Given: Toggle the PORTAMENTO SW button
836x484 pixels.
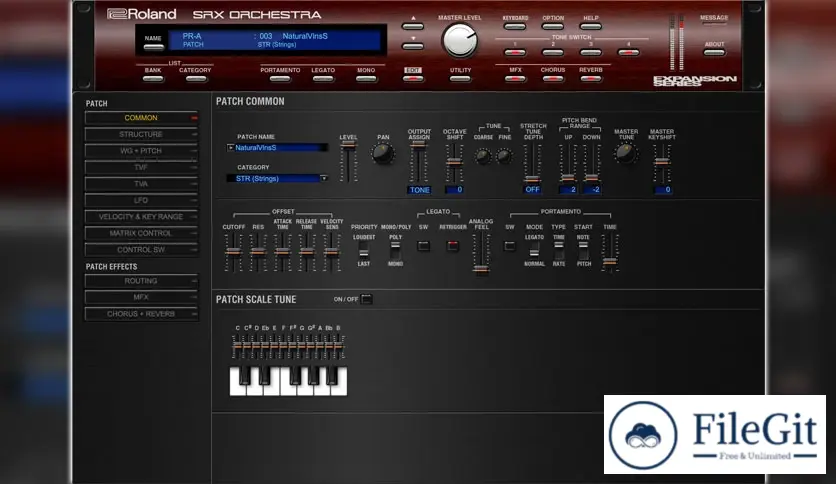Looking at the screenshot, I should [510, 246].
